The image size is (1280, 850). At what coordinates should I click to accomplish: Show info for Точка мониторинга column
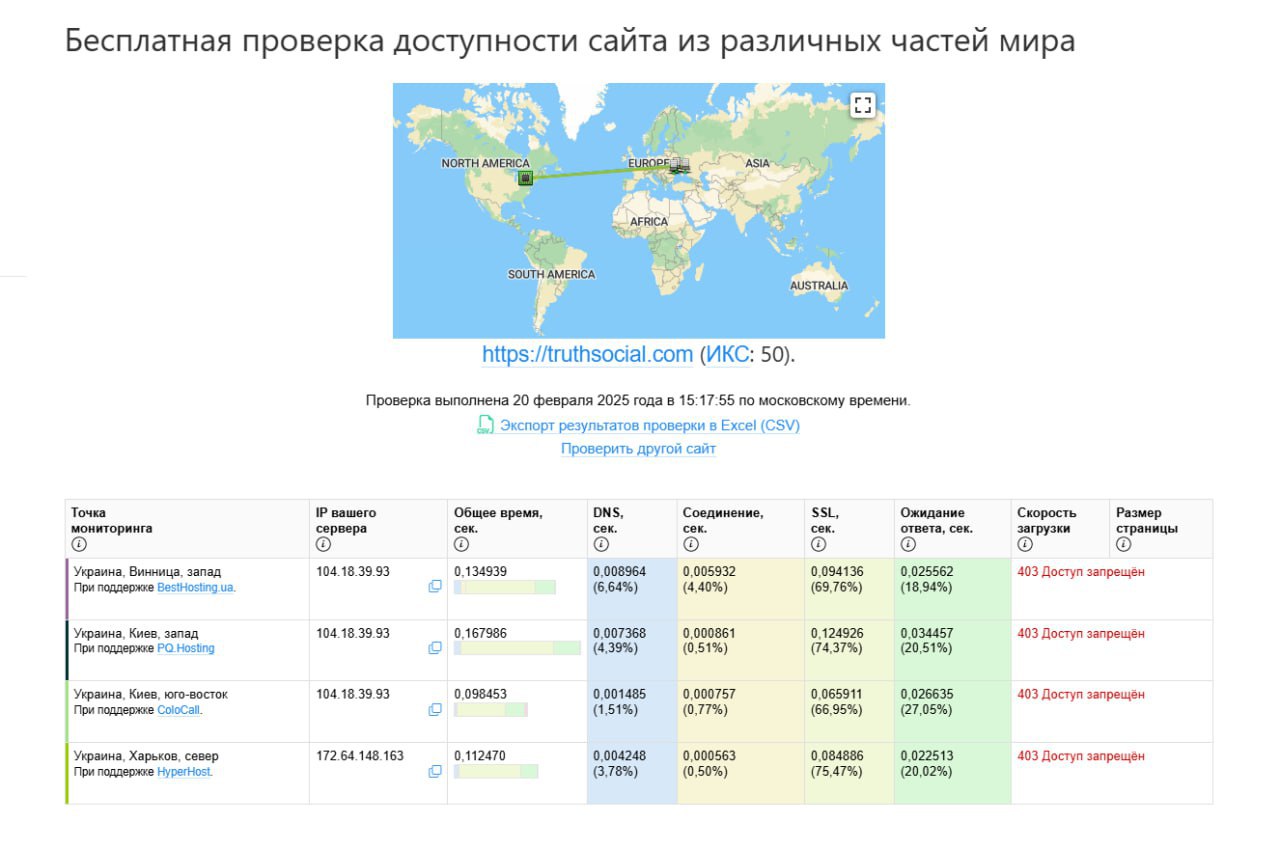(x=79, y=545)
